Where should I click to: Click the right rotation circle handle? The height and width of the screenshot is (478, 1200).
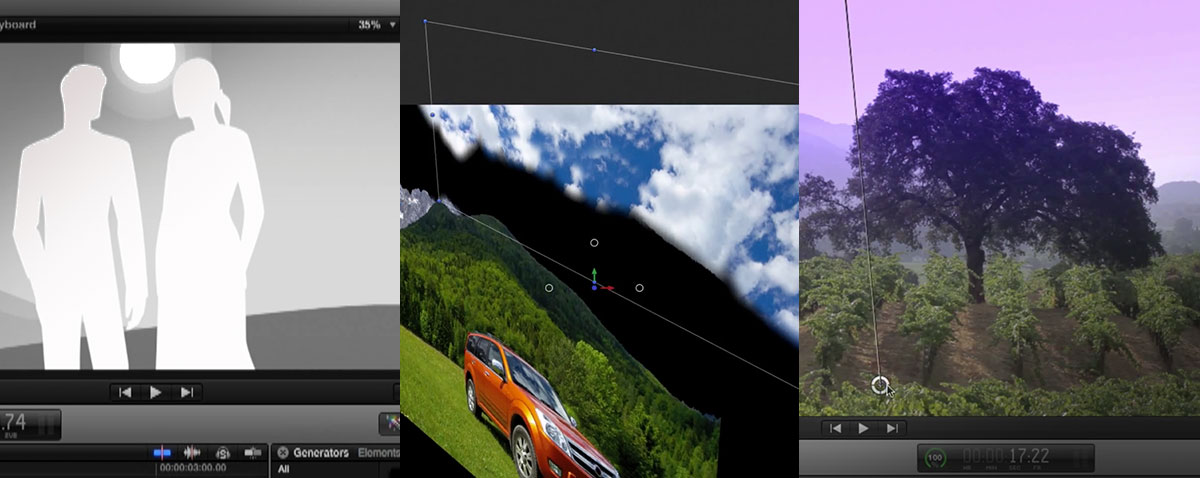click(639, 288)
